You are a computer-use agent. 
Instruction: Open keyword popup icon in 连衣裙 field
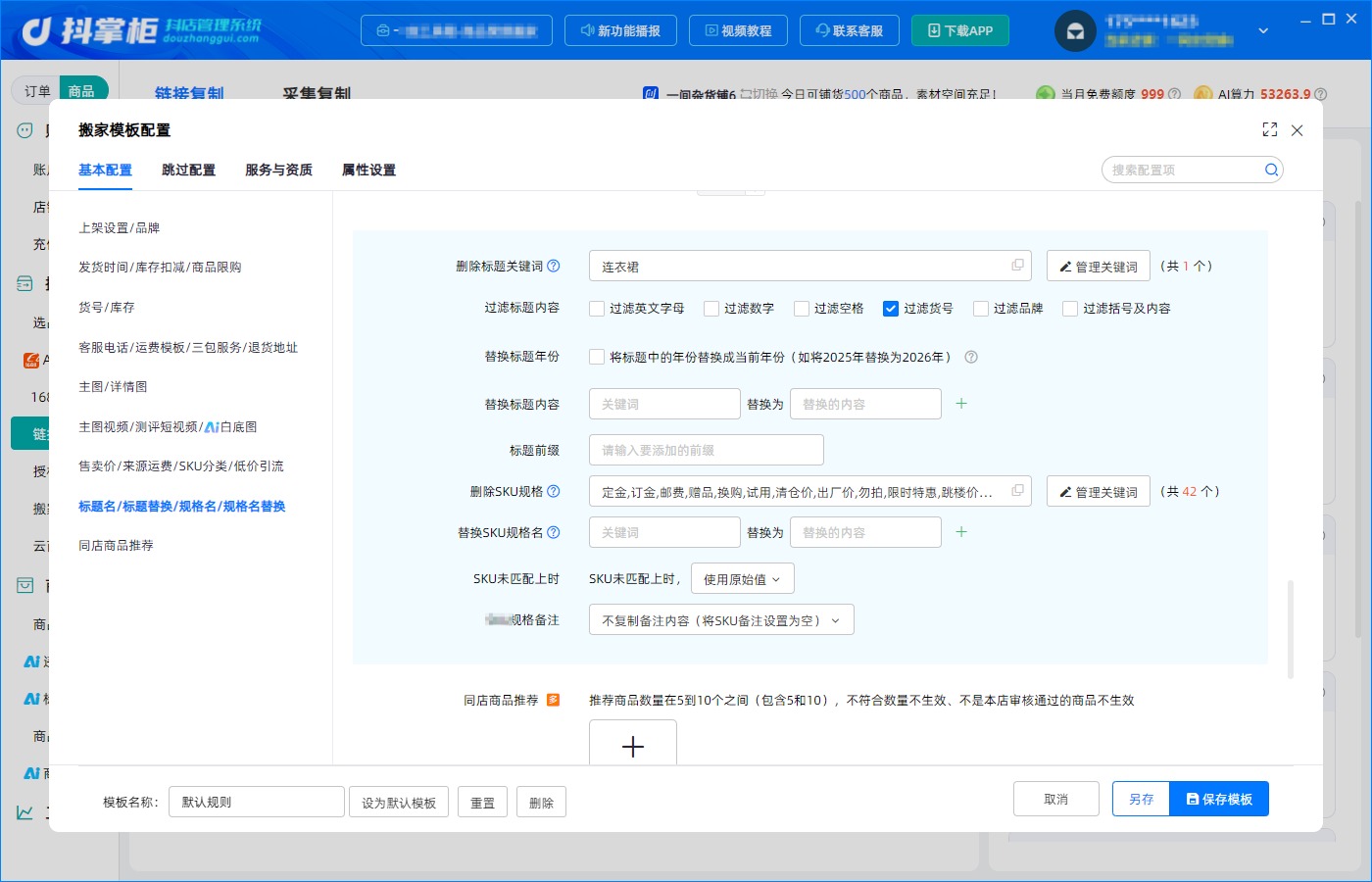pyautogui.click(x=1017, y=266)
